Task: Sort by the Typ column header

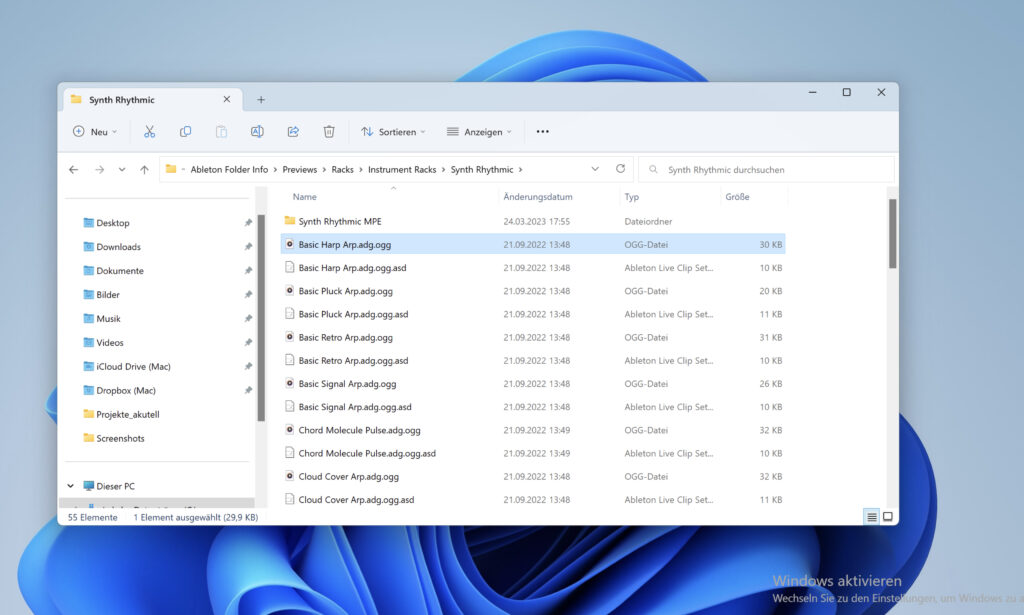Action: point(632,197)
